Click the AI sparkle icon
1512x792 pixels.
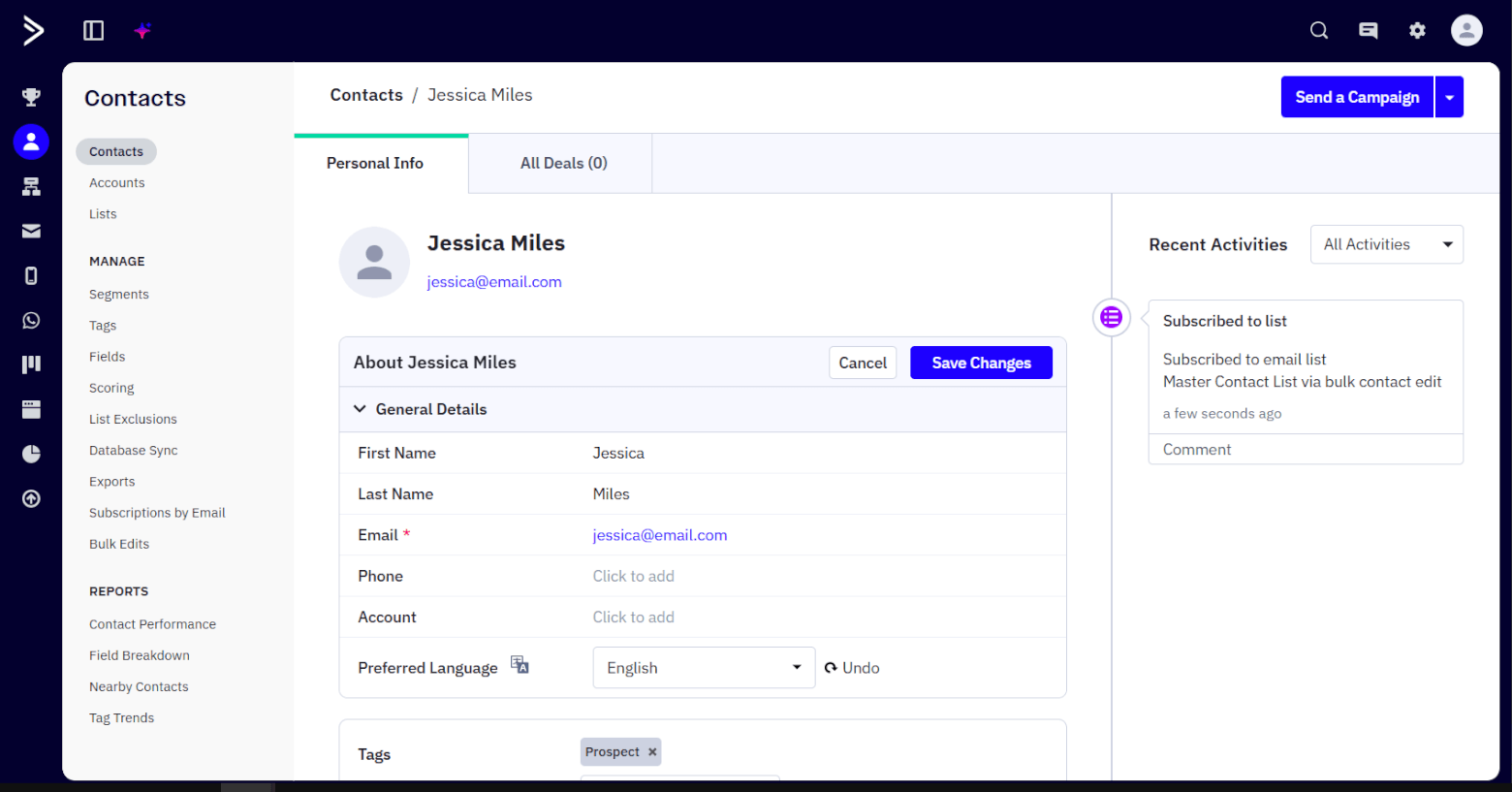tap(142, 31)
